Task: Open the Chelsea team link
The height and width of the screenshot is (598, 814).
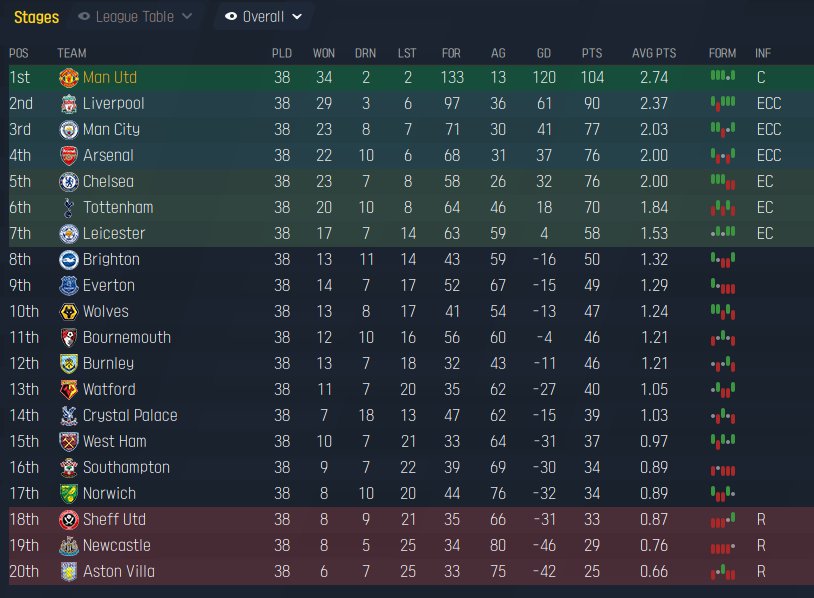Action: click(108, 182)
